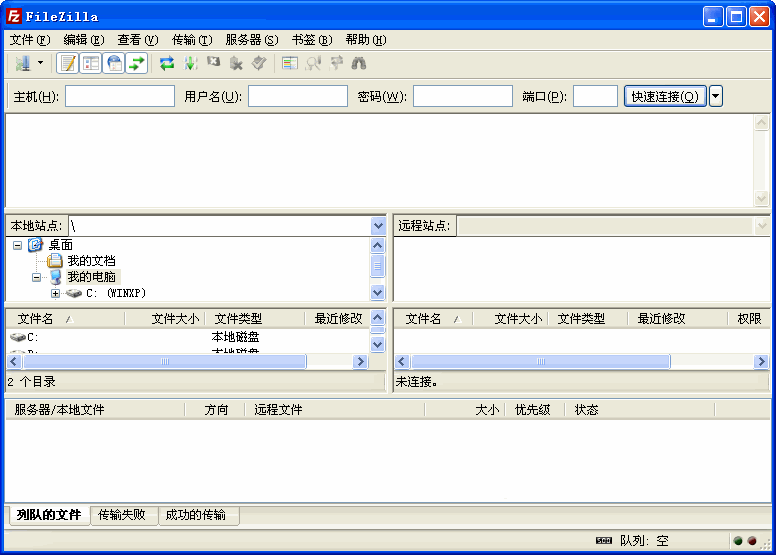Open the Site Manager icon
The height and width of the screenshot is (555, 776).
coord(22,63)
